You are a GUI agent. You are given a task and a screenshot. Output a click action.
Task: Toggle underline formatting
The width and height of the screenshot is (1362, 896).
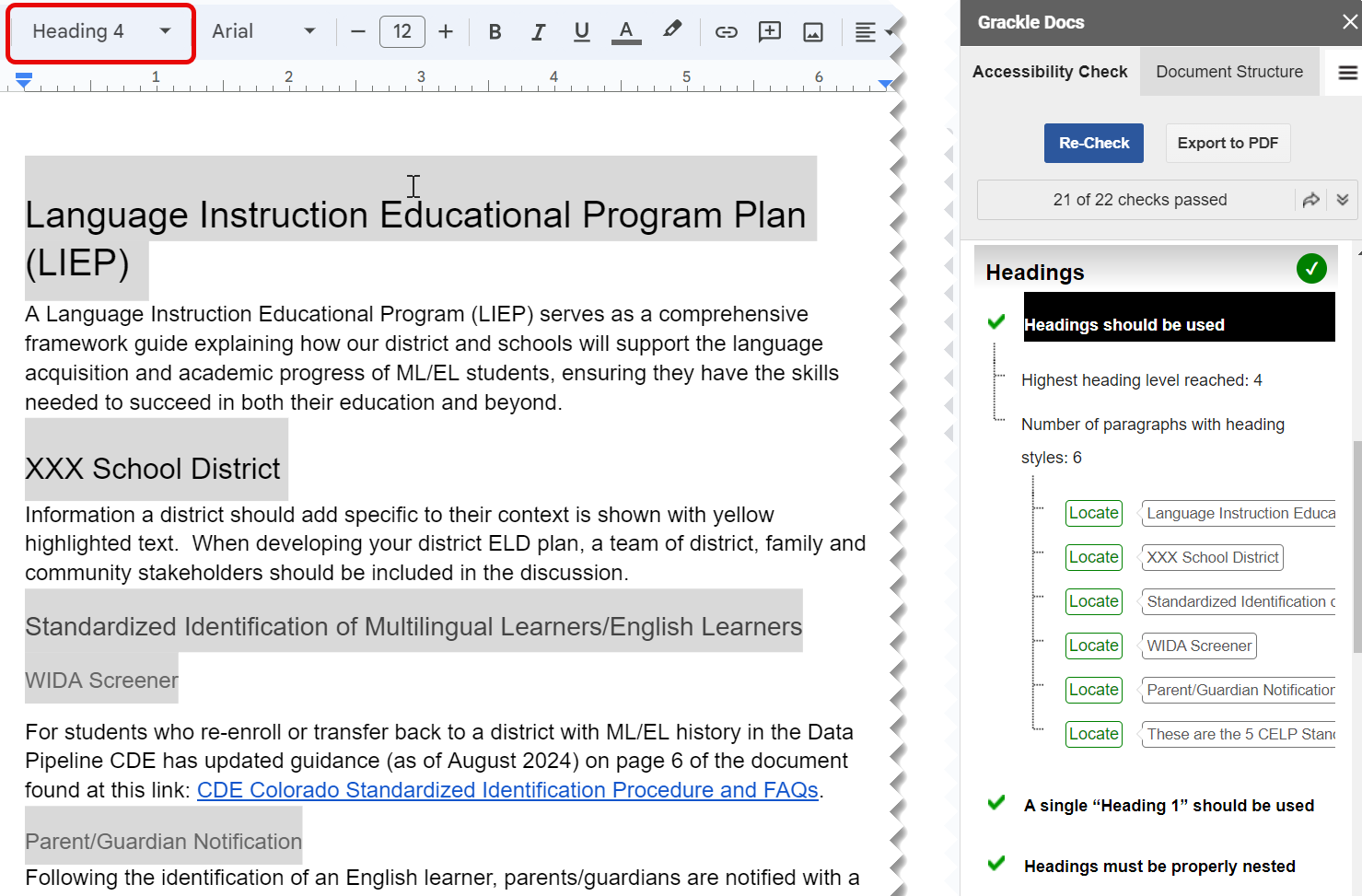pyautogui.click(x=582, y=31)
